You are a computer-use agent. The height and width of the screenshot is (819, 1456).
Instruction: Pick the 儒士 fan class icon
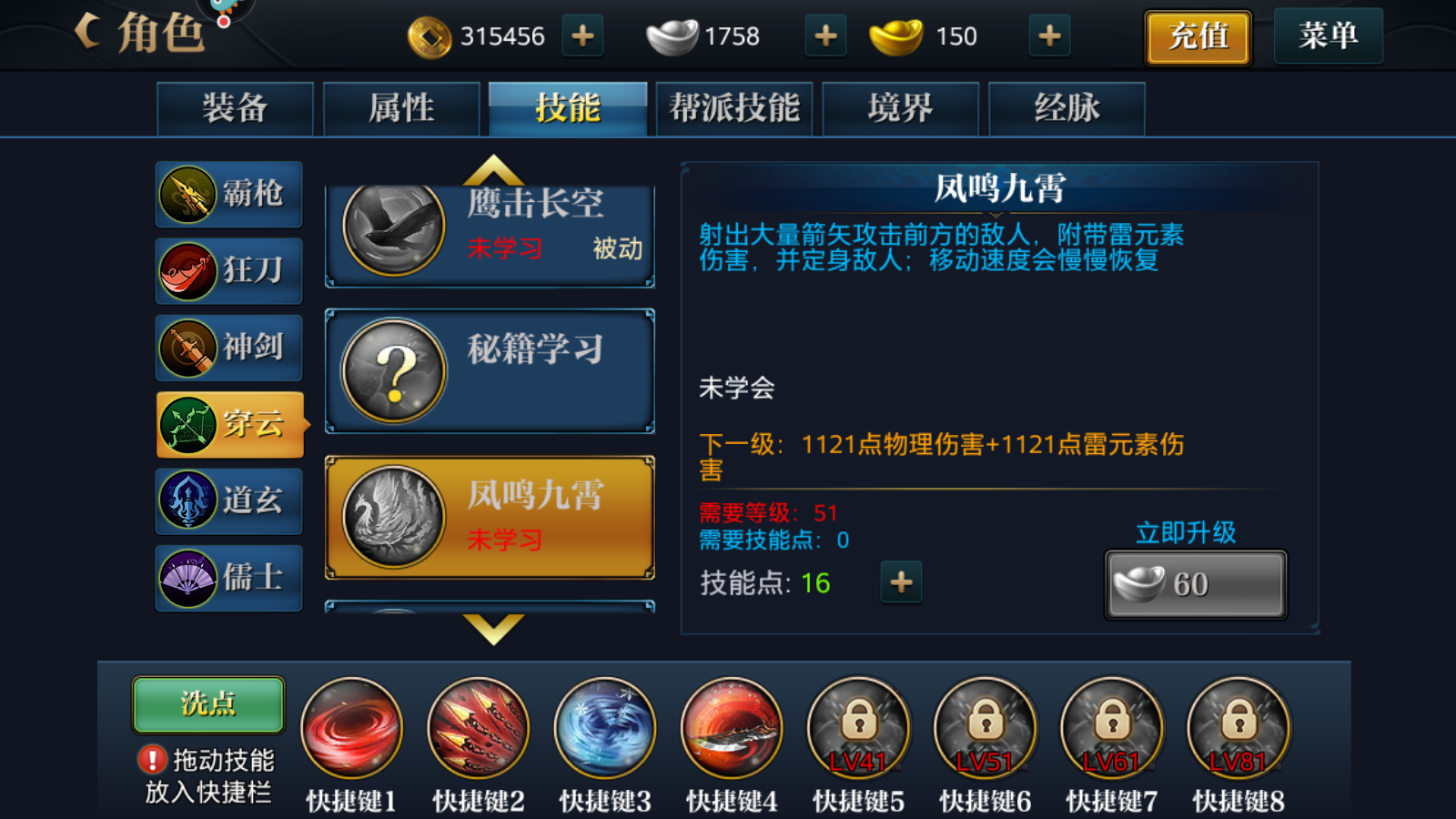187,579
